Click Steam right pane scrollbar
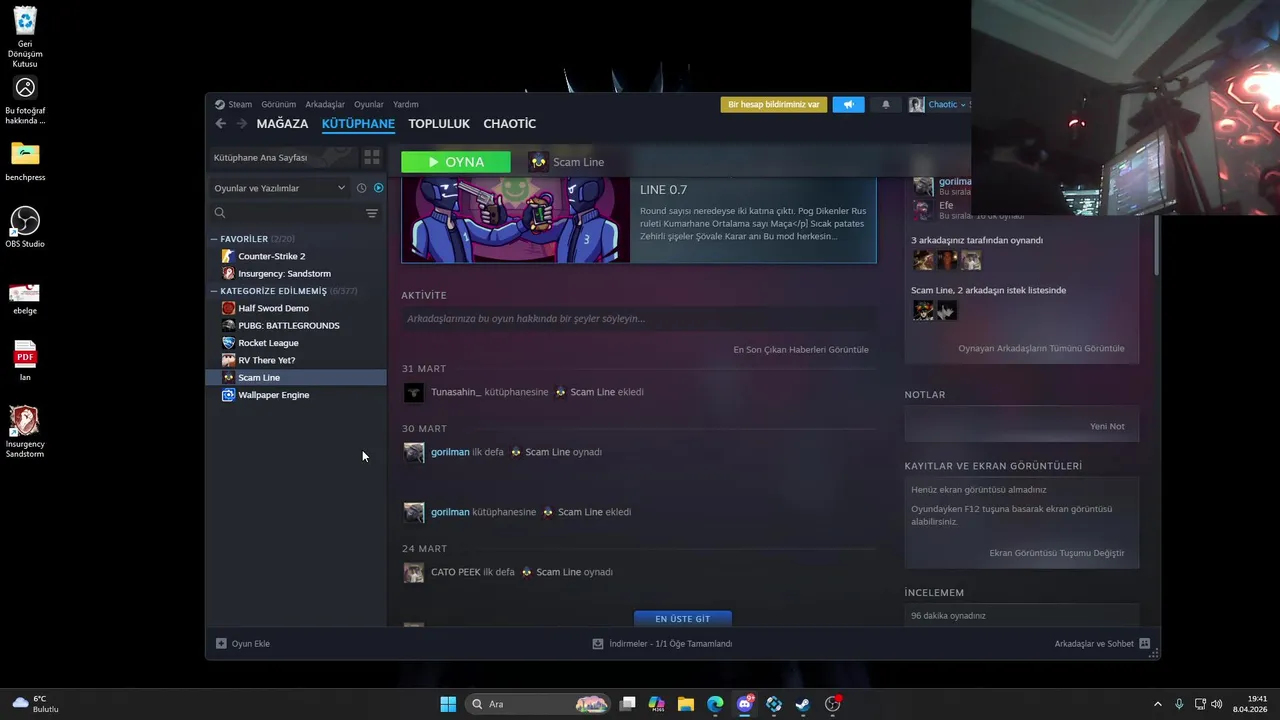 (x=1157, y=245)
